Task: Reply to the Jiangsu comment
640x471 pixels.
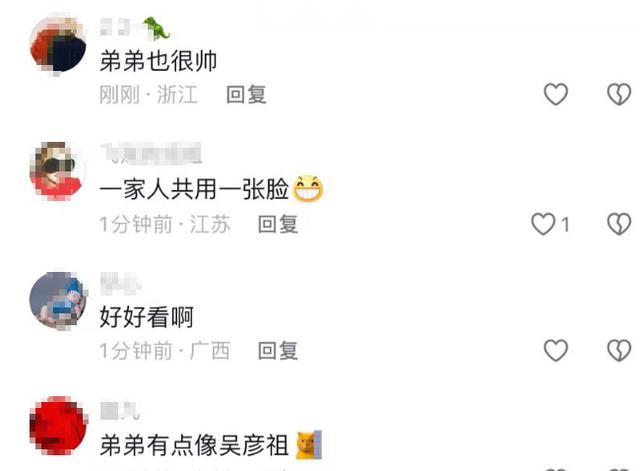Action: [x=278, y=224]
